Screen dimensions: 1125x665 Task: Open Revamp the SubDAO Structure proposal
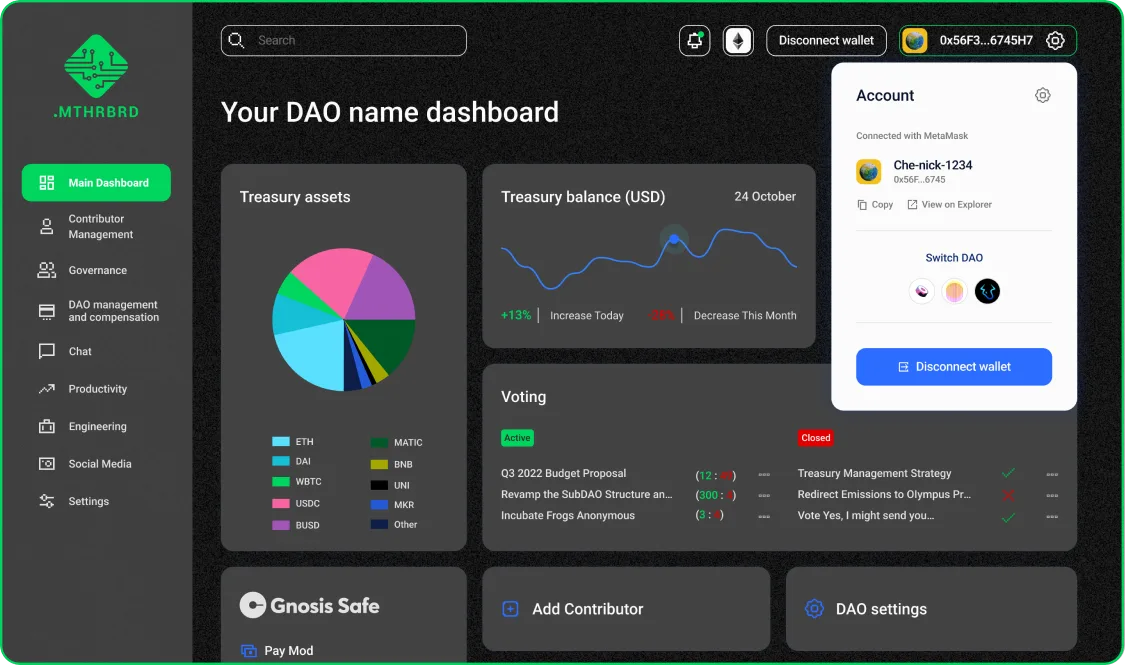click(586, 494)
